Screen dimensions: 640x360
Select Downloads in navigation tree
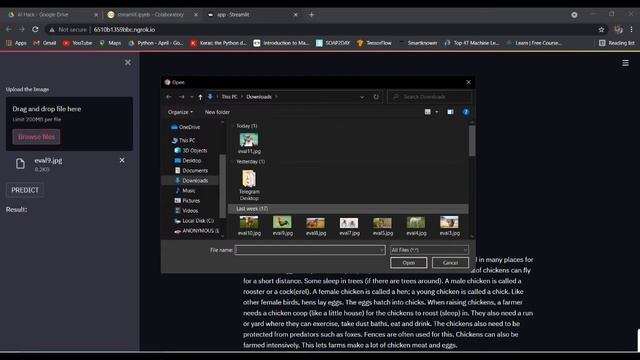point(191,180)
